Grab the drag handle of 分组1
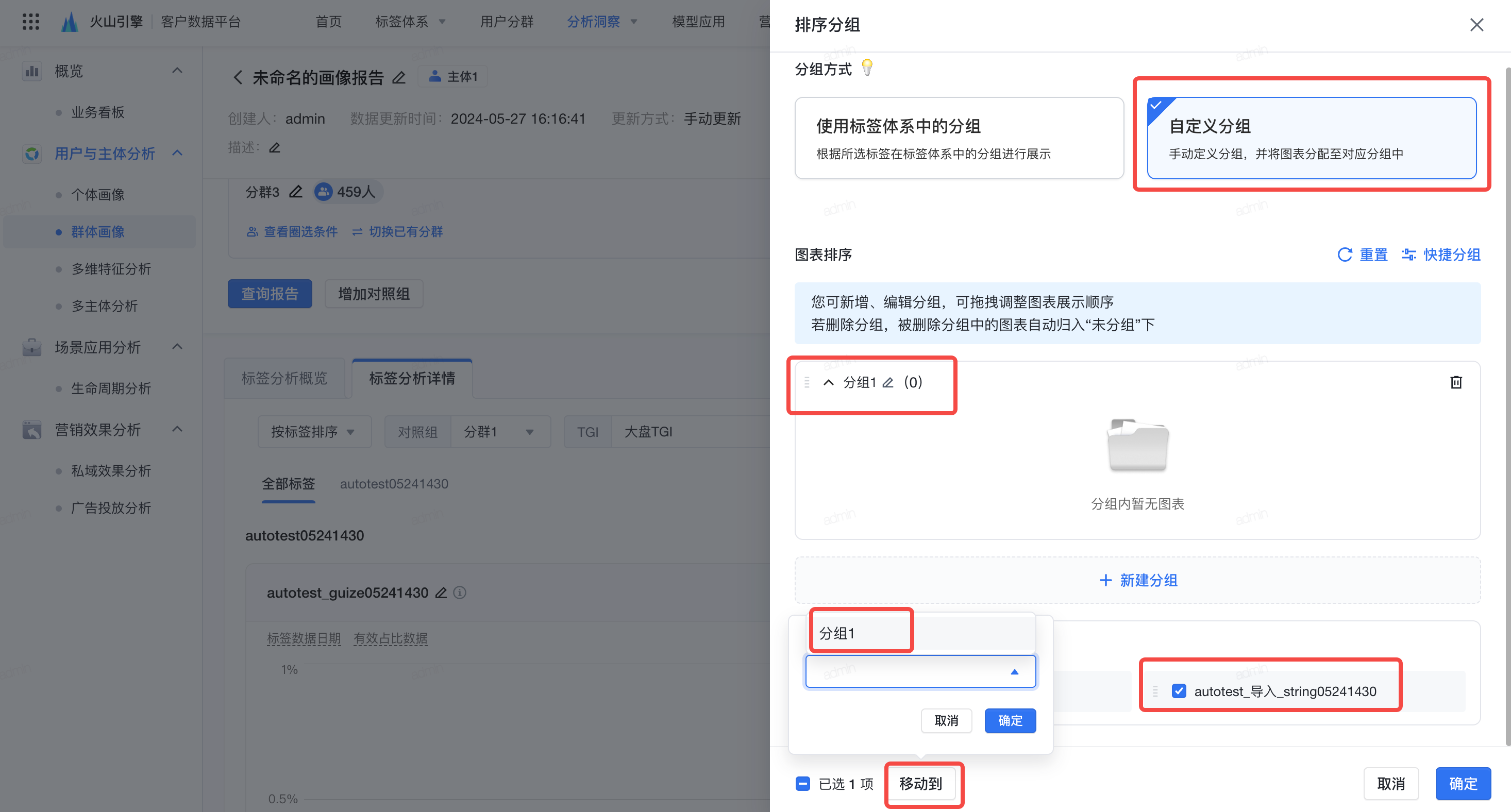 (807, 382)
